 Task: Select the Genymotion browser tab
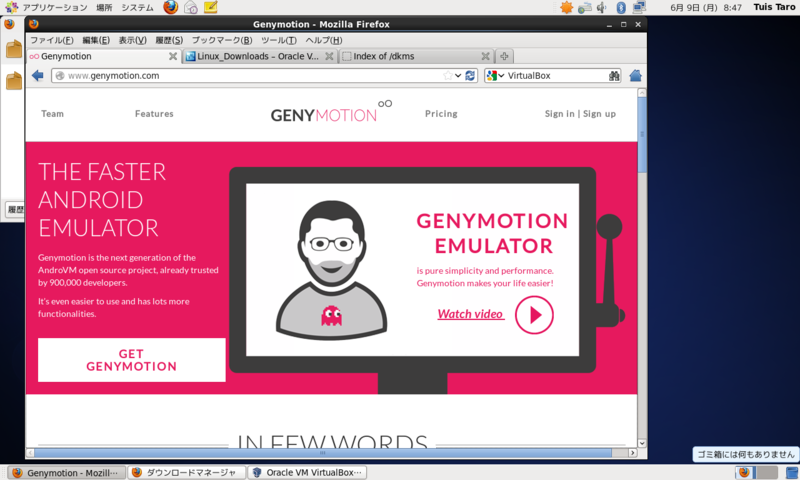coord(104,56)
